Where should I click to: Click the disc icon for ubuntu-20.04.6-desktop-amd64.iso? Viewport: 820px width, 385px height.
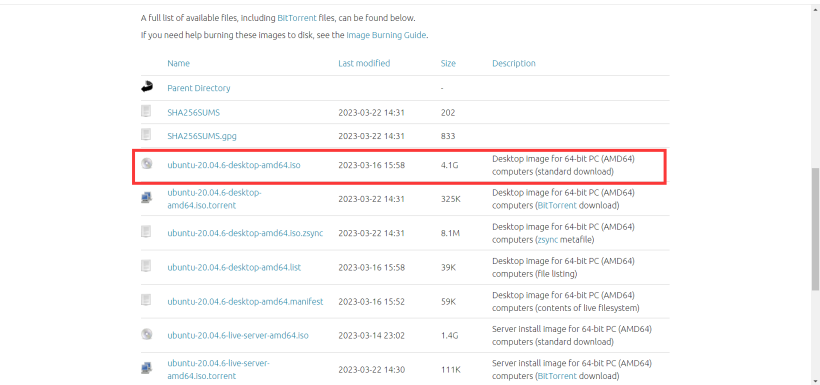147,164
